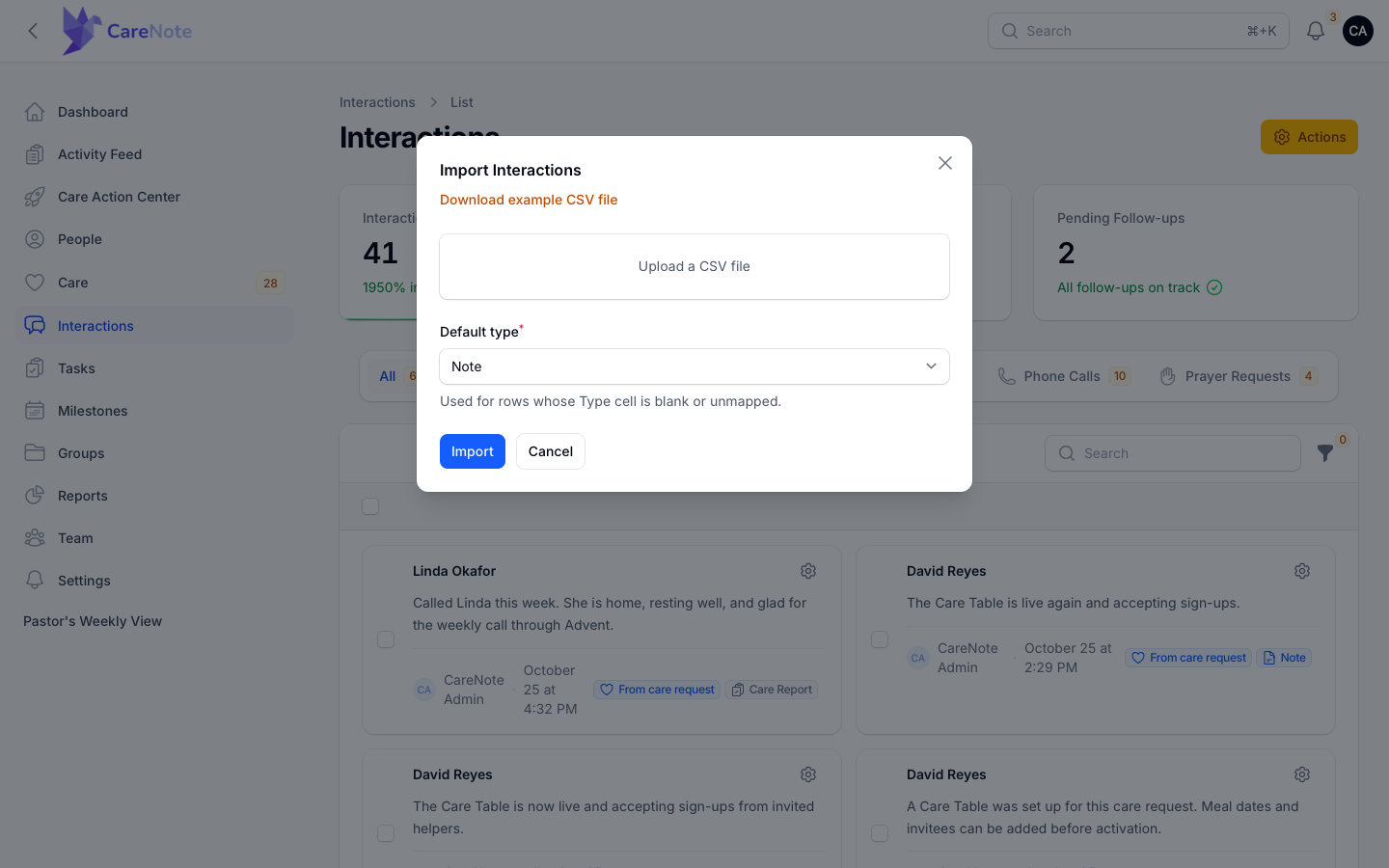Image resolution: width=1389 pixels, height=868 pixels.
Task: Open Settings in the sidebar
Action: click(154, 581)
